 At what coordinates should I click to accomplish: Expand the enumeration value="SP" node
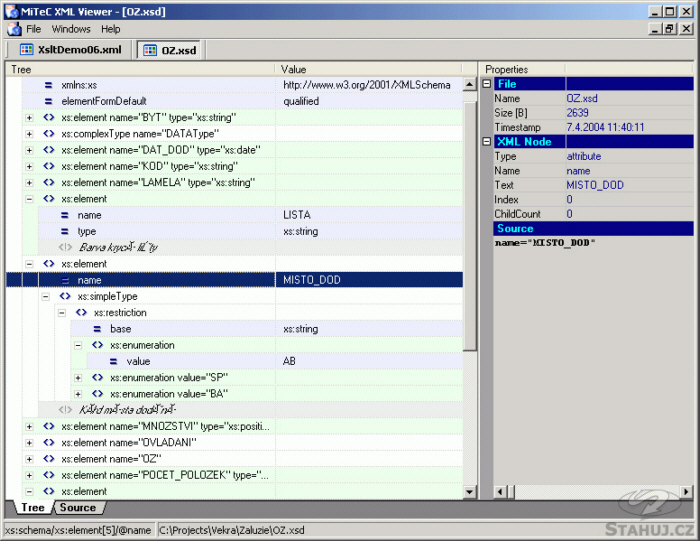pyautogui.click(x=78, y=378)
